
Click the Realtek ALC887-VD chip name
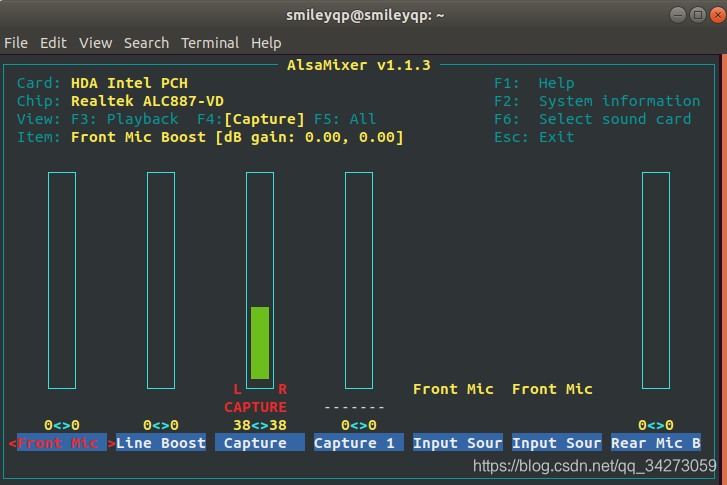pos(147,101)
